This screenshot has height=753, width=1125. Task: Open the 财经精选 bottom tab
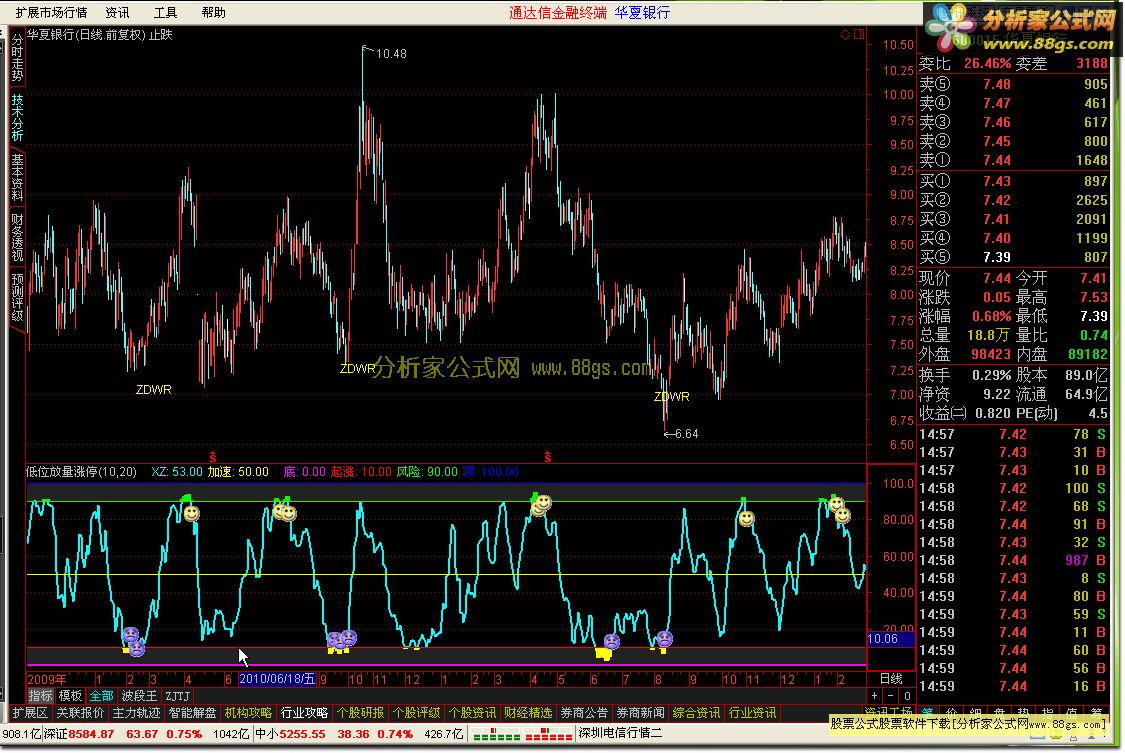(528, 713)
